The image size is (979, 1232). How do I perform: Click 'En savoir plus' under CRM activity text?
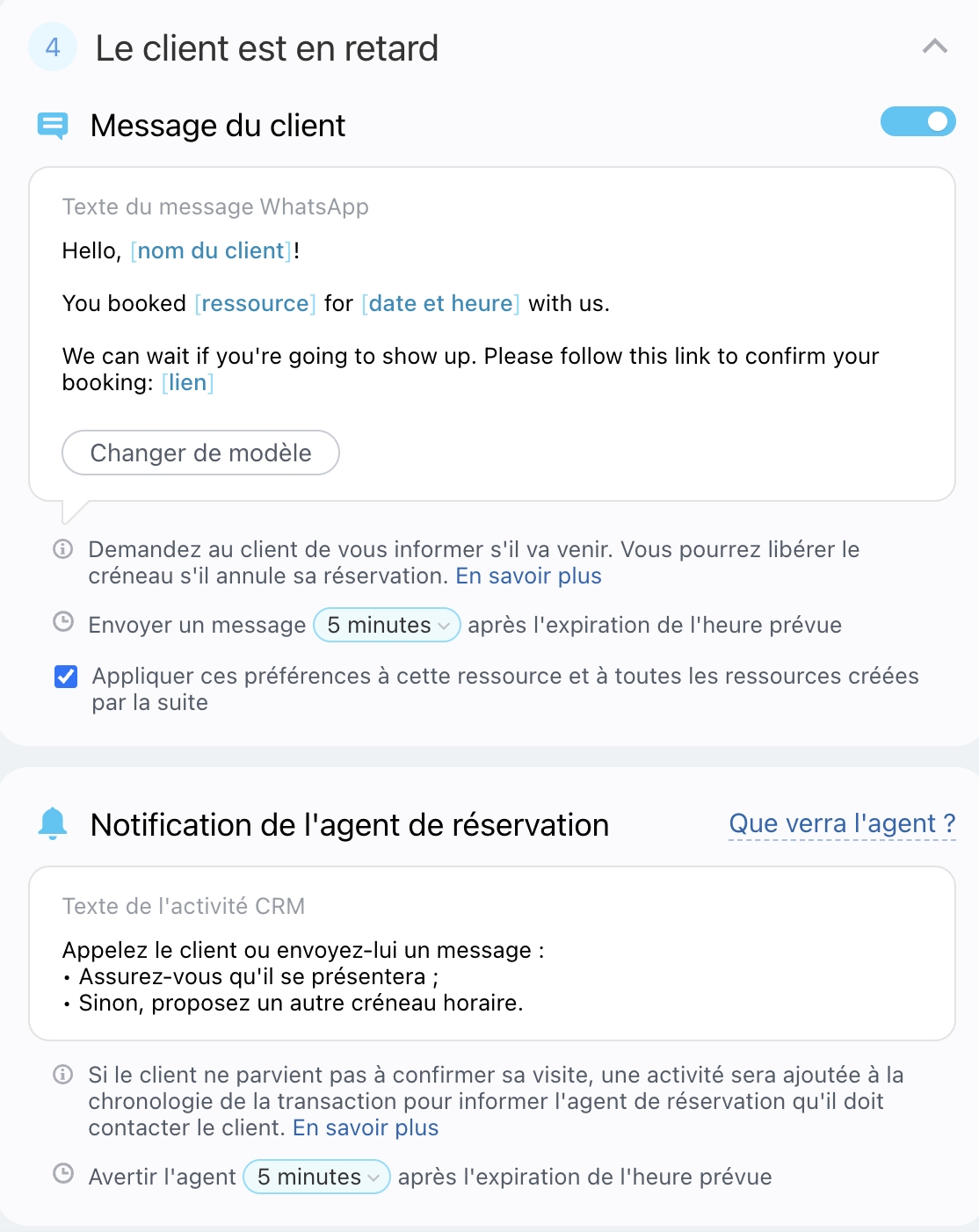366,1128
